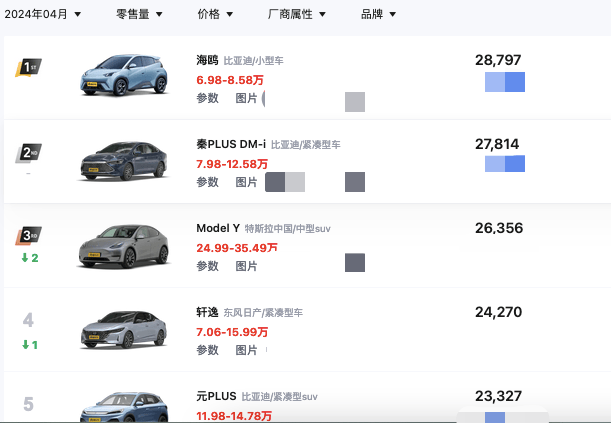This screenshot has height=423, width=611.
Task: Click the price 7.98-12.58万
Action: (x=232, y=164)
